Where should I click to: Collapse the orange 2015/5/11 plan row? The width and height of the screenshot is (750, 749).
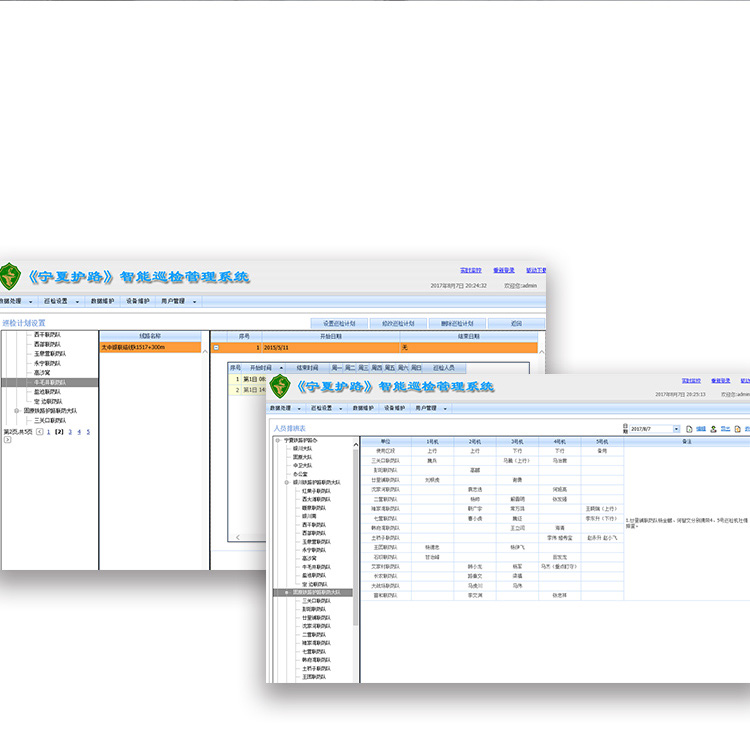[216, 348]
